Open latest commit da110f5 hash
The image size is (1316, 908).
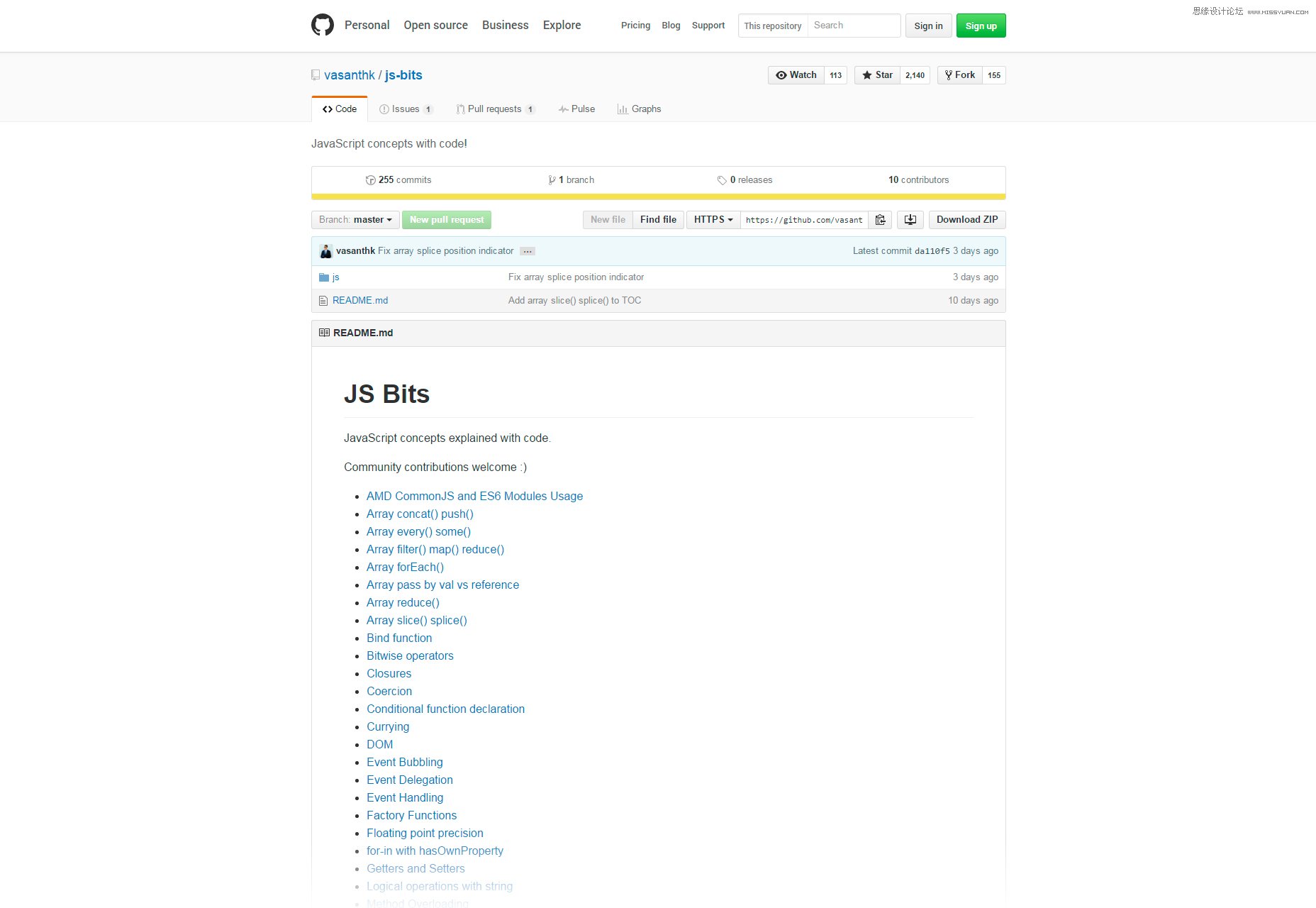[932, 251]
